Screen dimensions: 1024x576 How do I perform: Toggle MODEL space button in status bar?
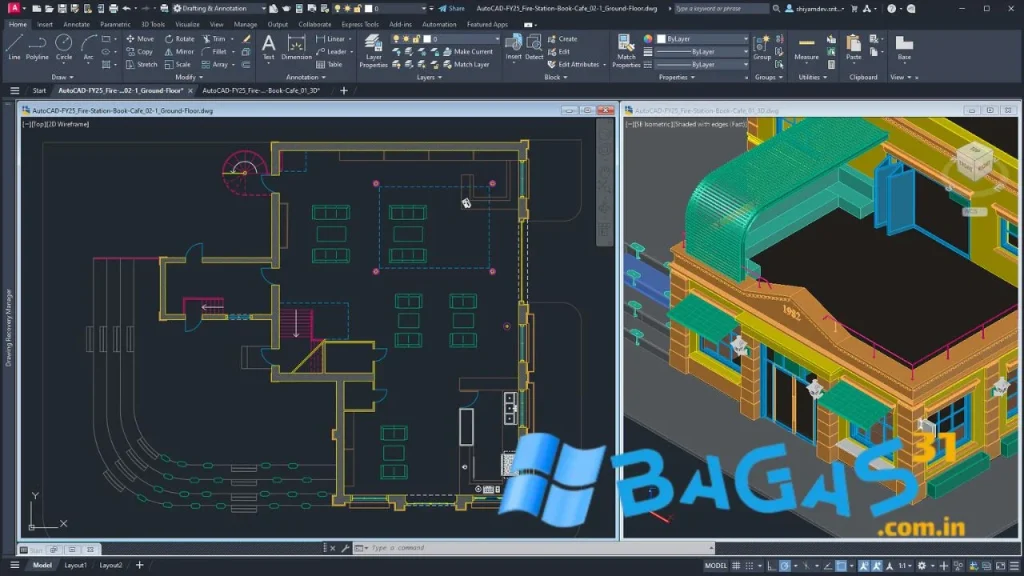(716, 566)
